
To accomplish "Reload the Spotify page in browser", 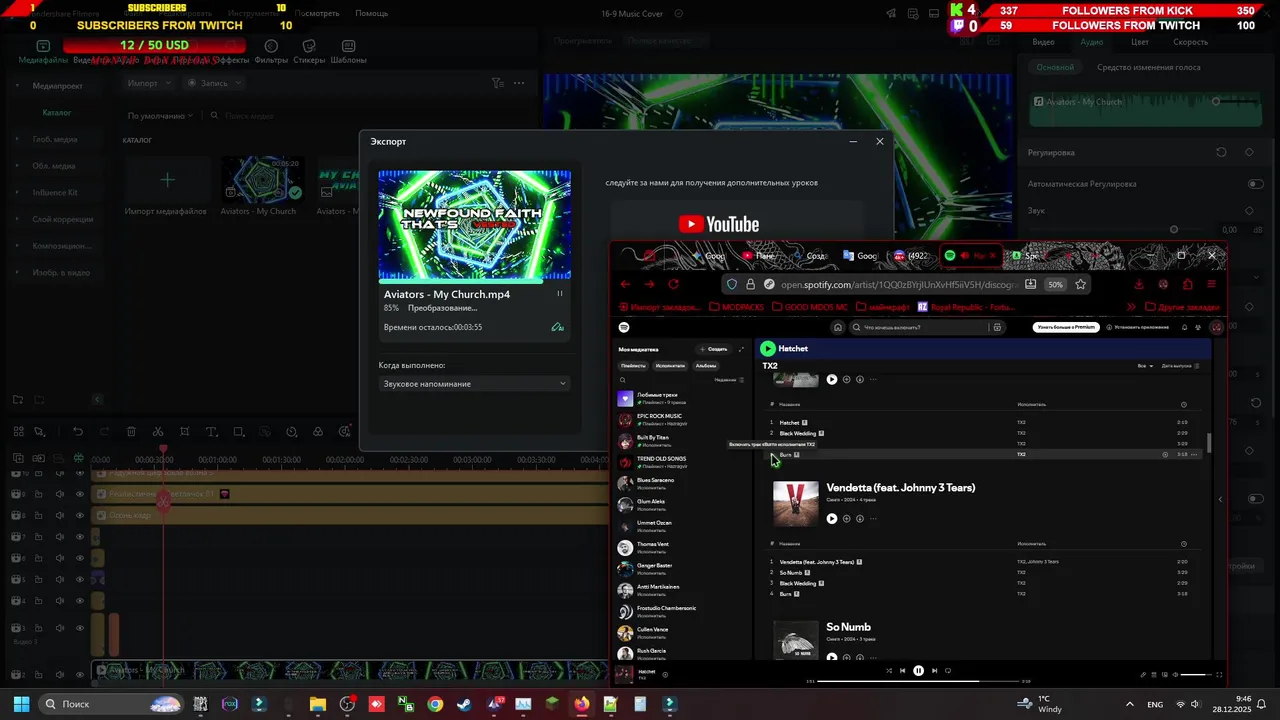I will [x=673, y=284].
